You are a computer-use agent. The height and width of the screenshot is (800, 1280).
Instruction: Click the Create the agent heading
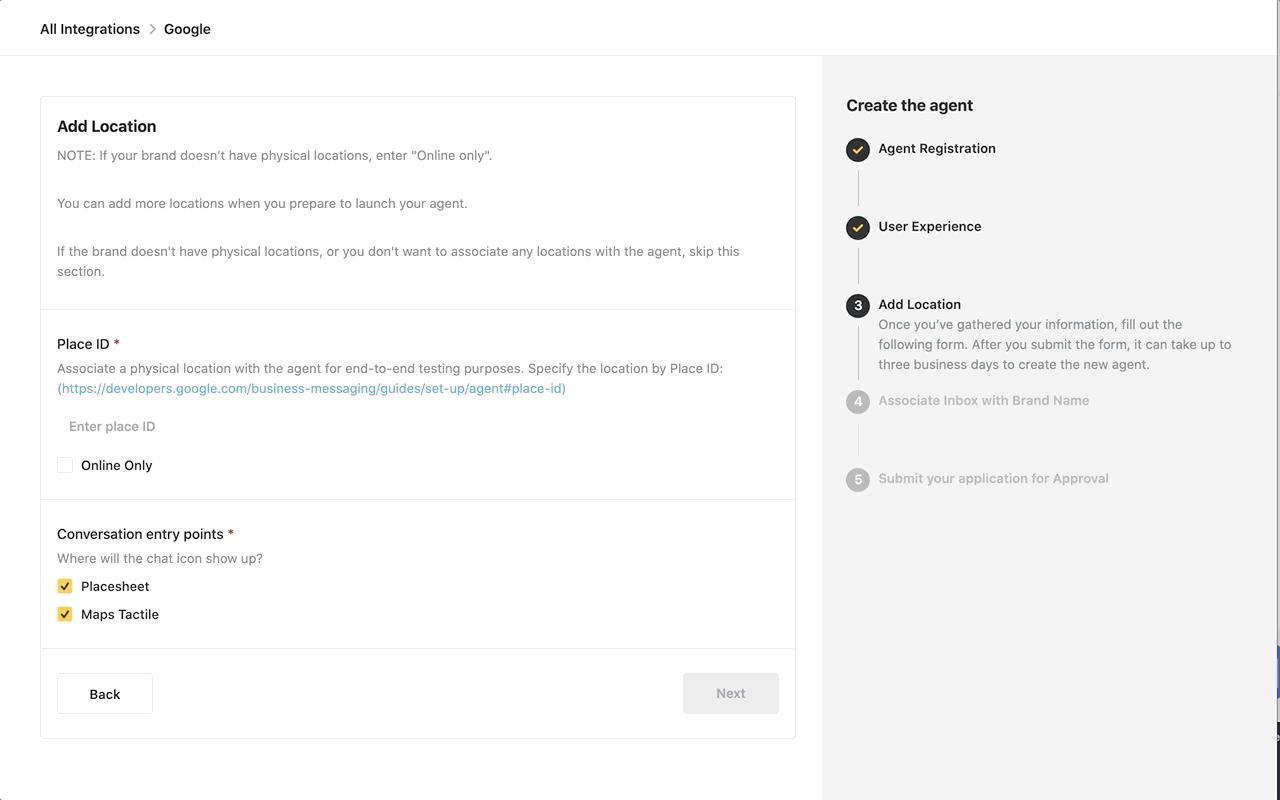coord(910,105)
